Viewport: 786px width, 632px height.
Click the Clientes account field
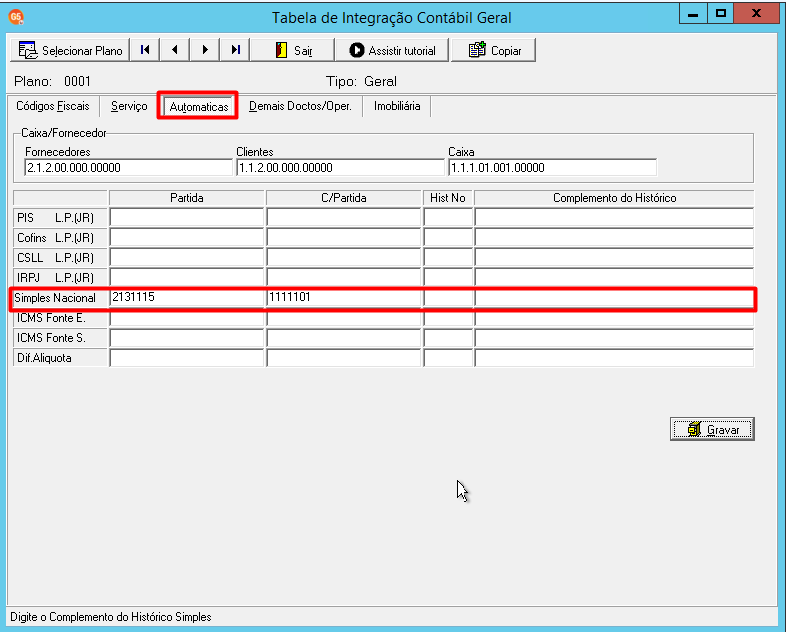(340, 168)
